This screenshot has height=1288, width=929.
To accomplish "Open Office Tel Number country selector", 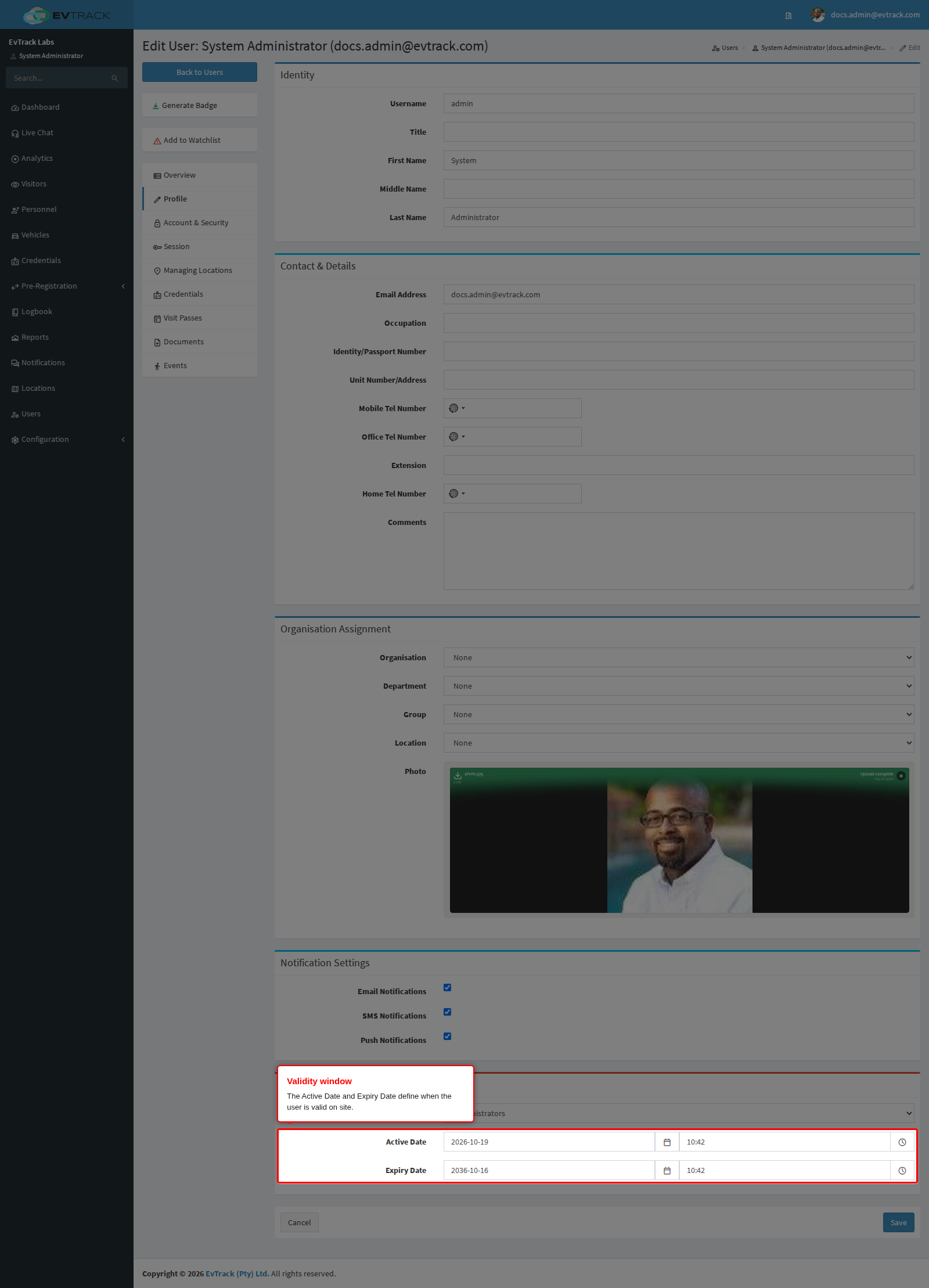I will point(457,437).
